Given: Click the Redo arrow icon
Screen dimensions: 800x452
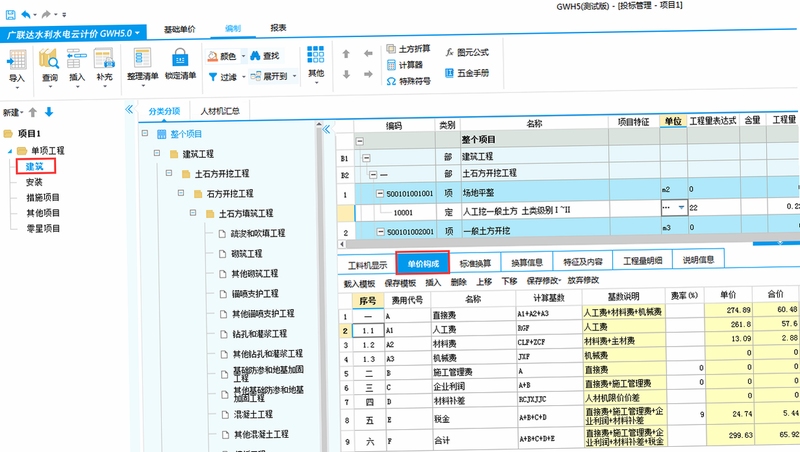Looking at the screenshot, I should point(46,15).
